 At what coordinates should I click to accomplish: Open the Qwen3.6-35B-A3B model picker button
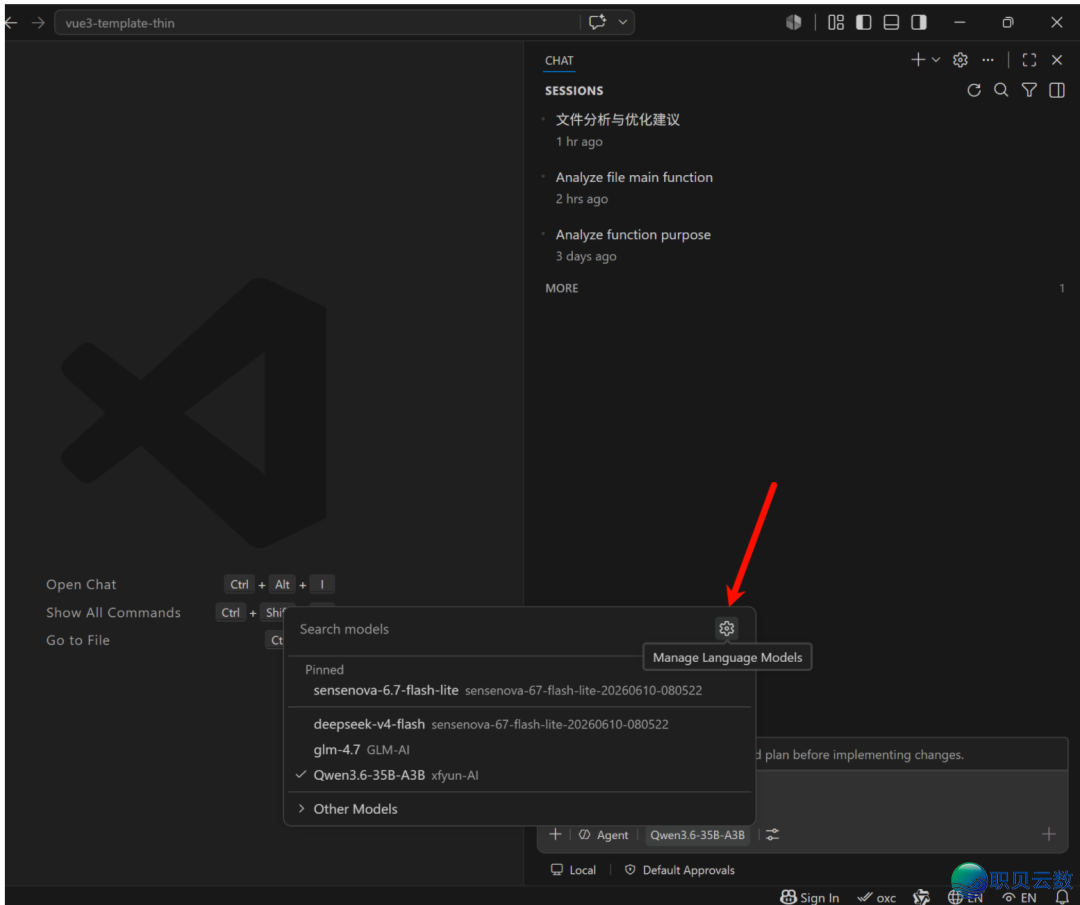coord(697,835)
